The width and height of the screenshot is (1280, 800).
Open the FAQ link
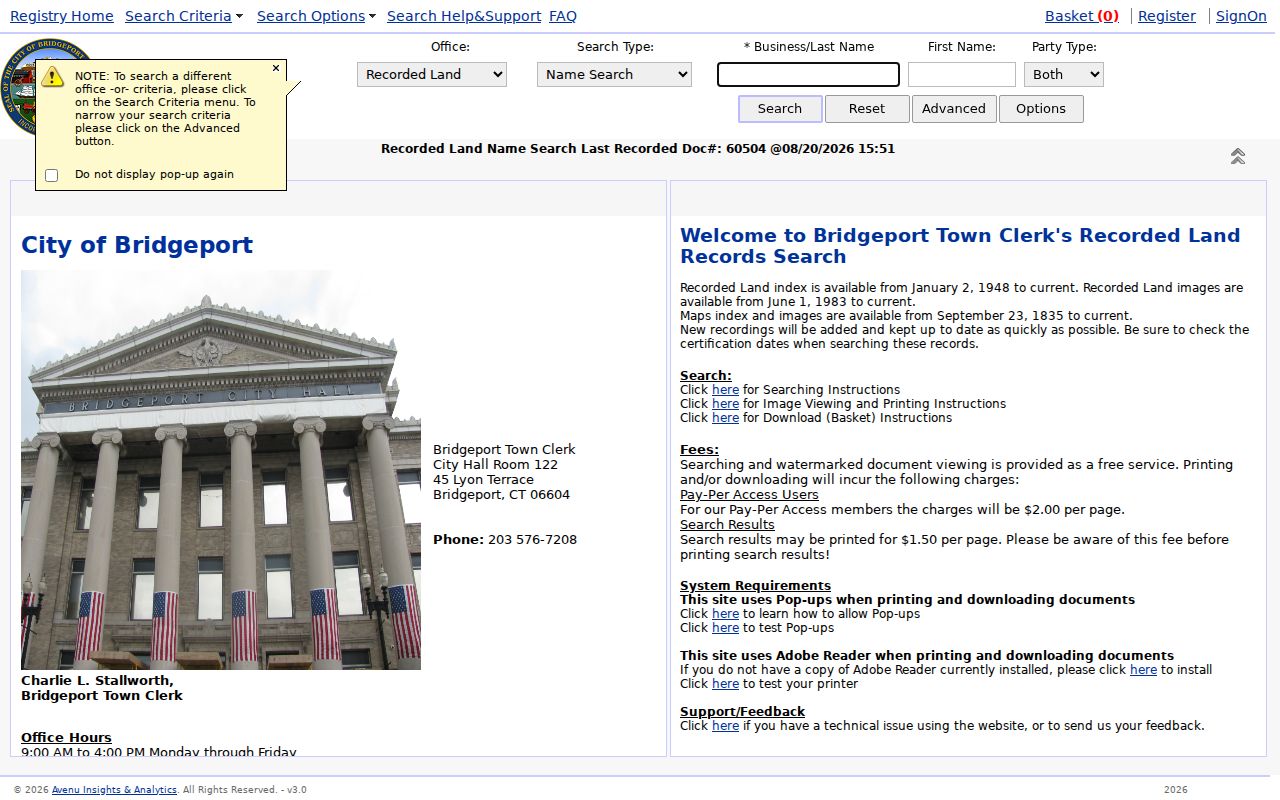[563, 16]
